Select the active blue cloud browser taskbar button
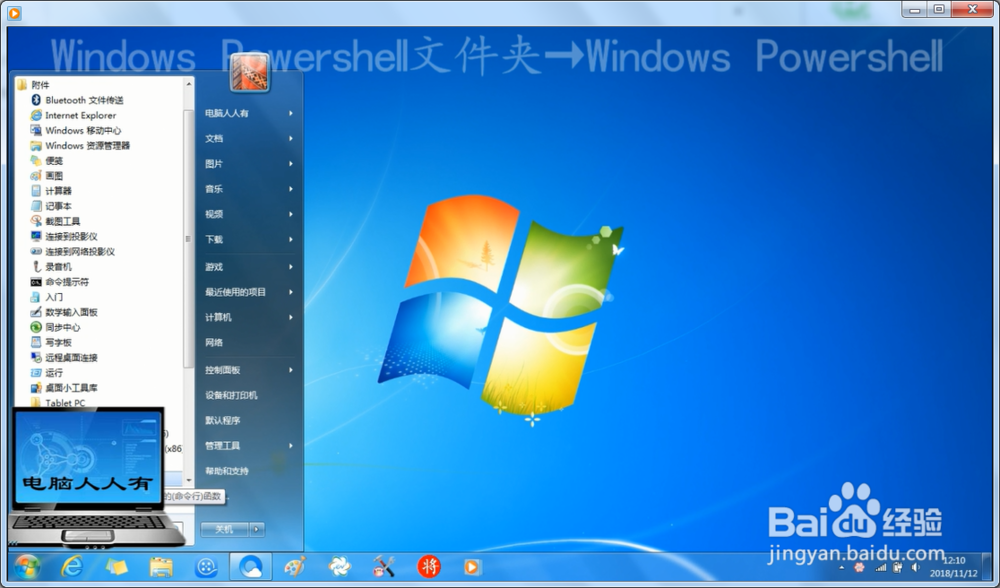 [251, 566]
